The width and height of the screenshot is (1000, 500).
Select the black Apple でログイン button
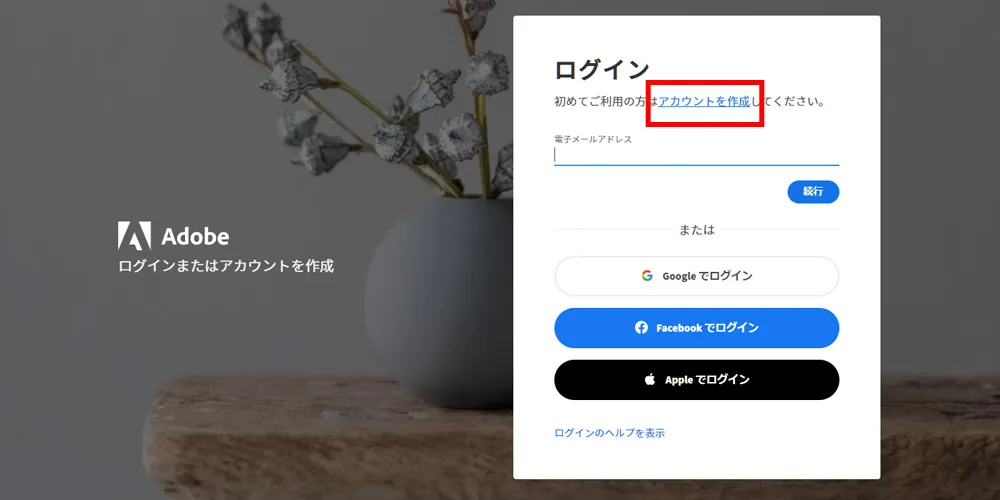[696, 379]
